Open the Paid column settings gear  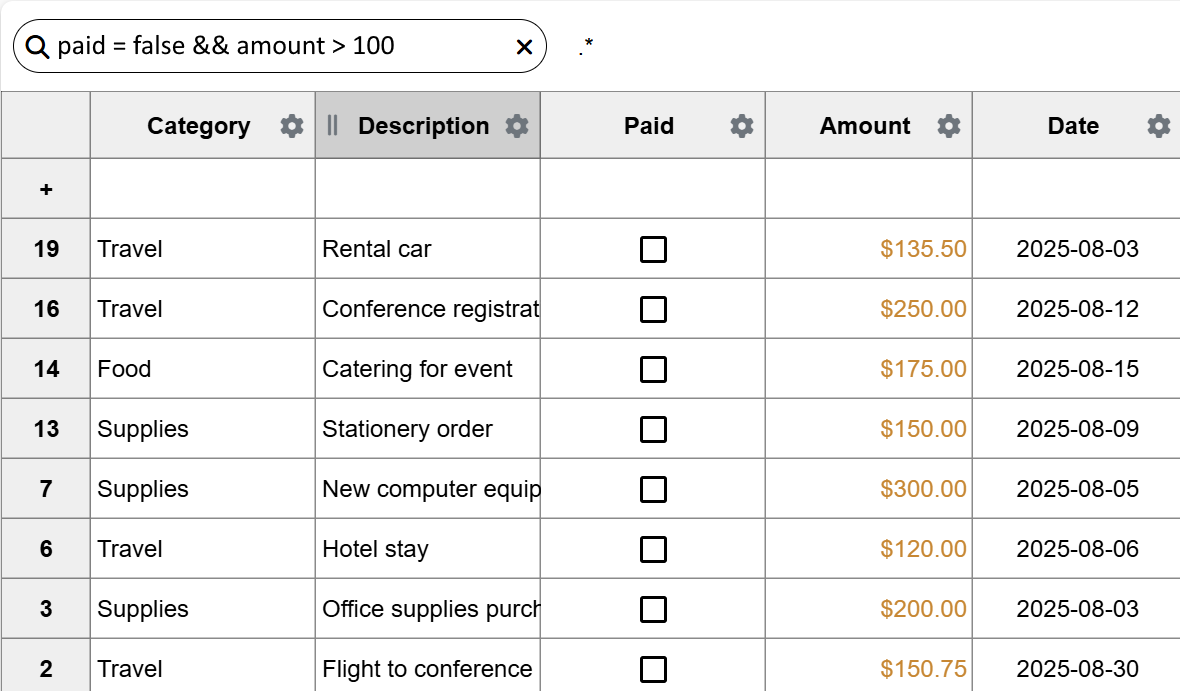740,126
